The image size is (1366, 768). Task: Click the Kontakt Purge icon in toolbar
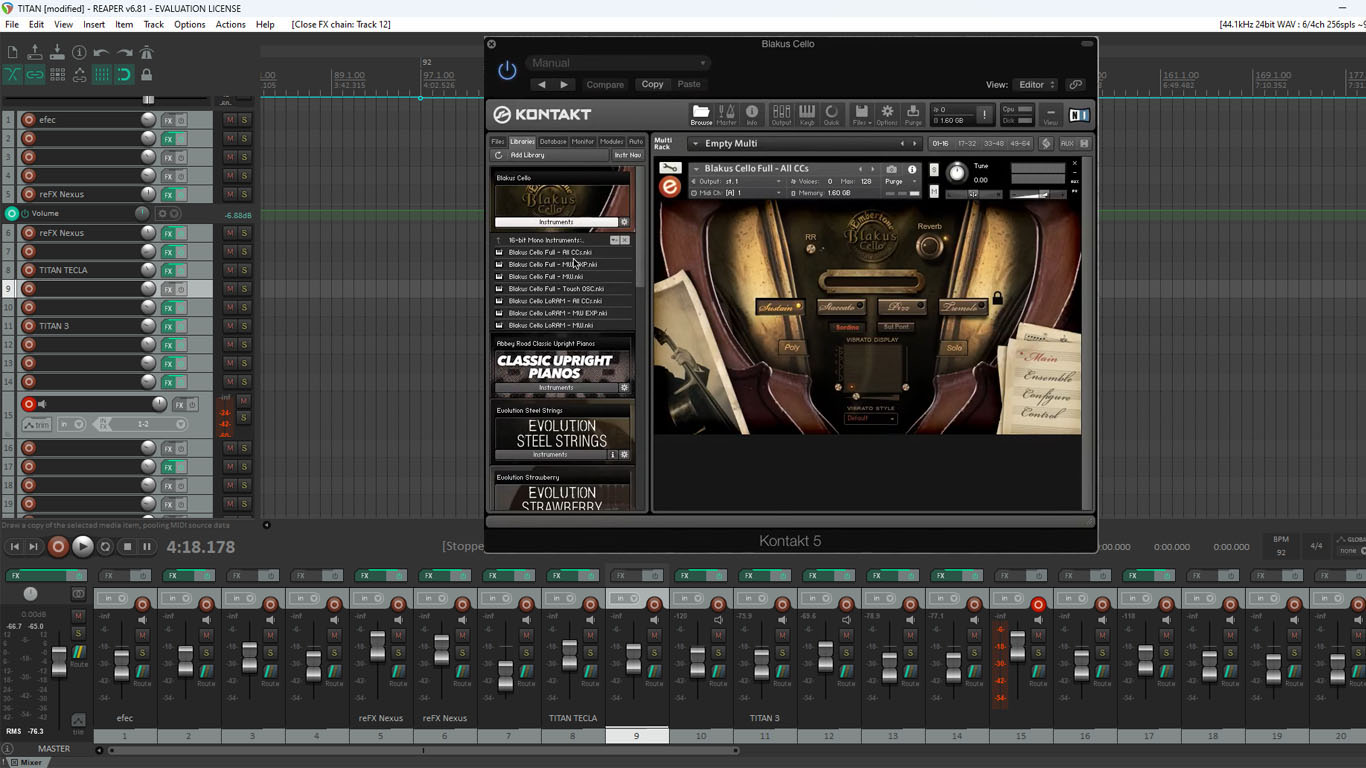click(913, 115)
